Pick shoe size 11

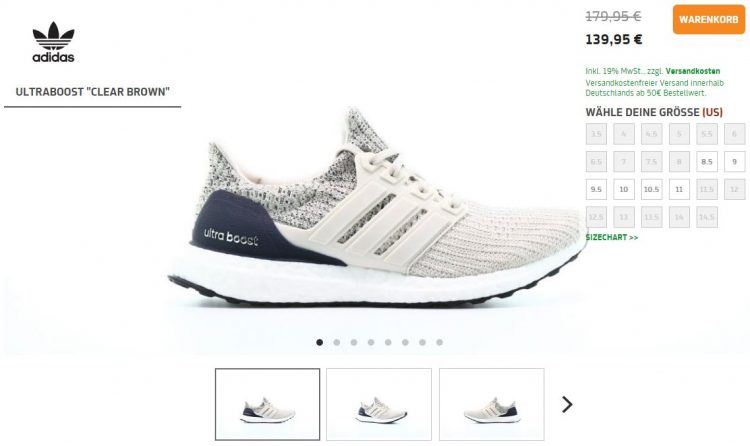[679, 190]
